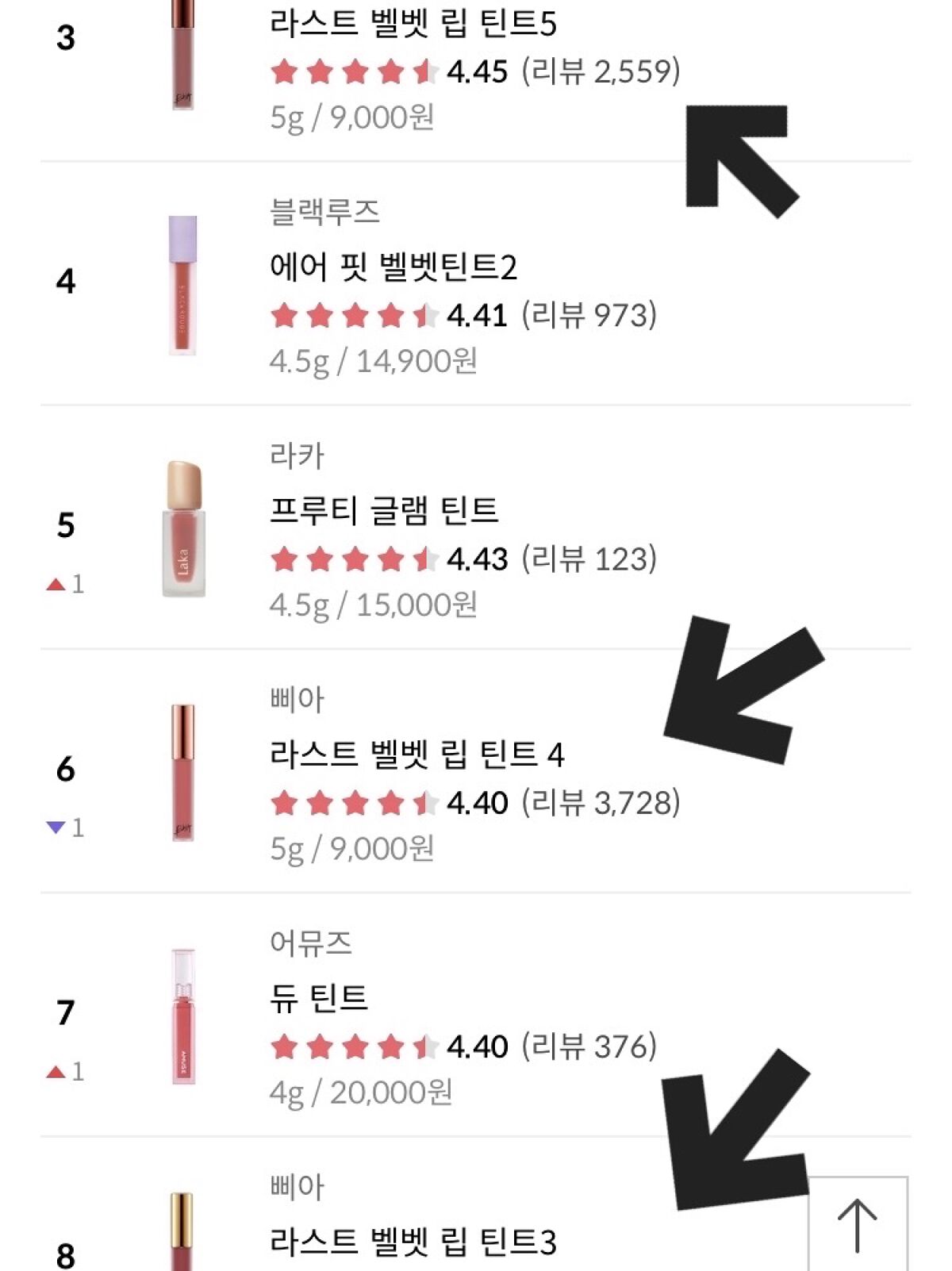Tap the 블랙루즈 brand name
This screenshot has height=1271, width=952.
pos(324,212)
